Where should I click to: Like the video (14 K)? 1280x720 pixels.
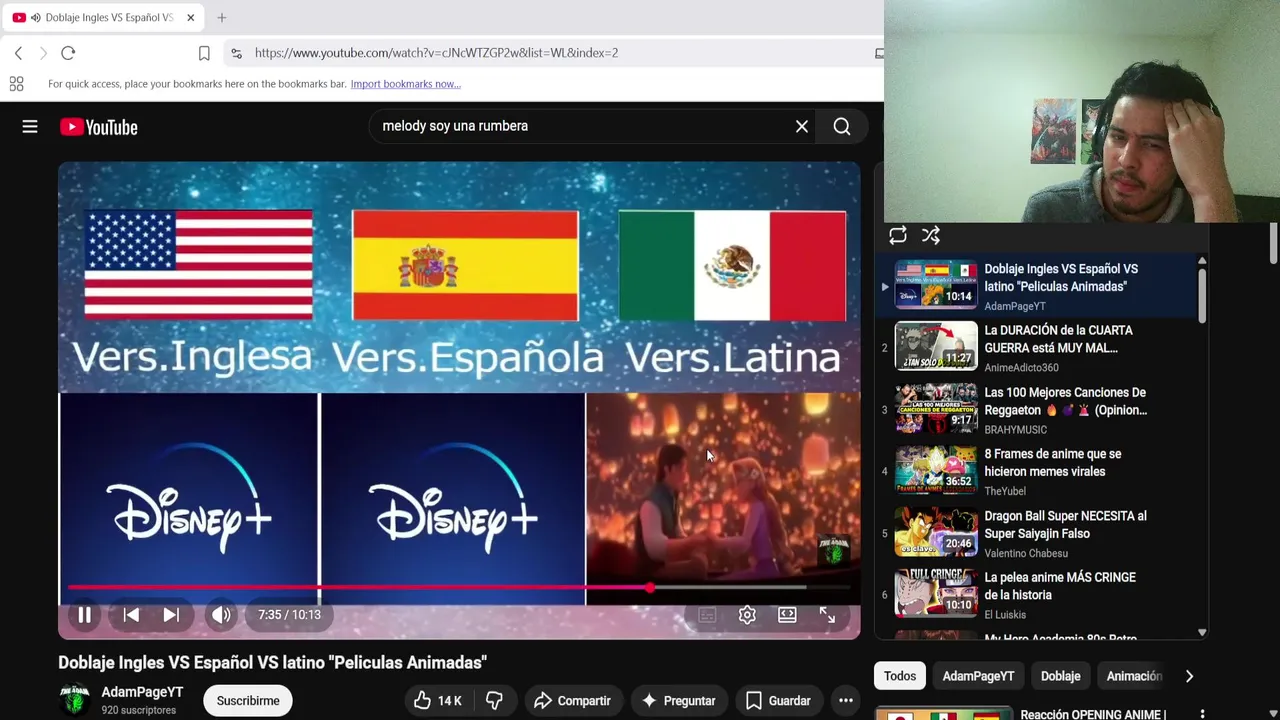pyautogui.click(x=438, y=701)
